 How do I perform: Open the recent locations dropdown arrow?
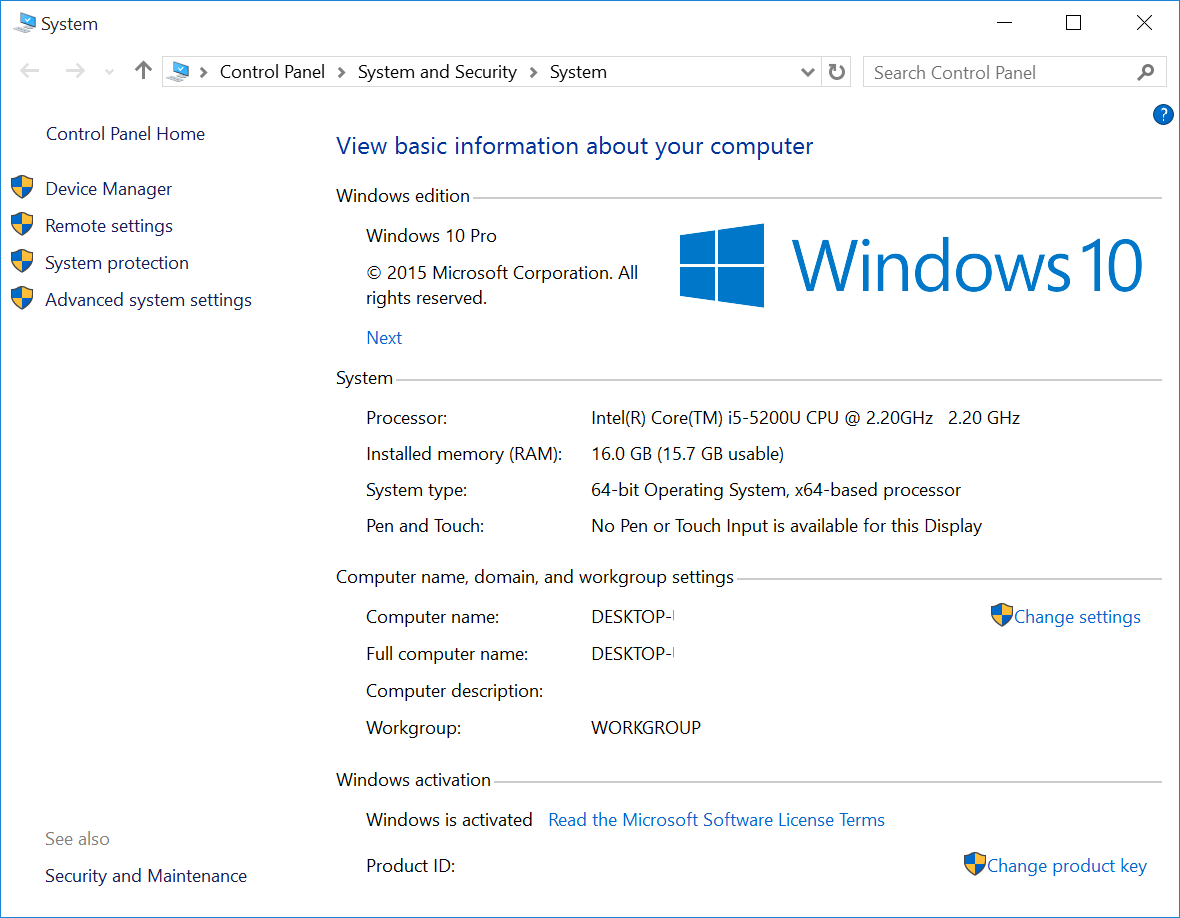(x=110, y=72)
